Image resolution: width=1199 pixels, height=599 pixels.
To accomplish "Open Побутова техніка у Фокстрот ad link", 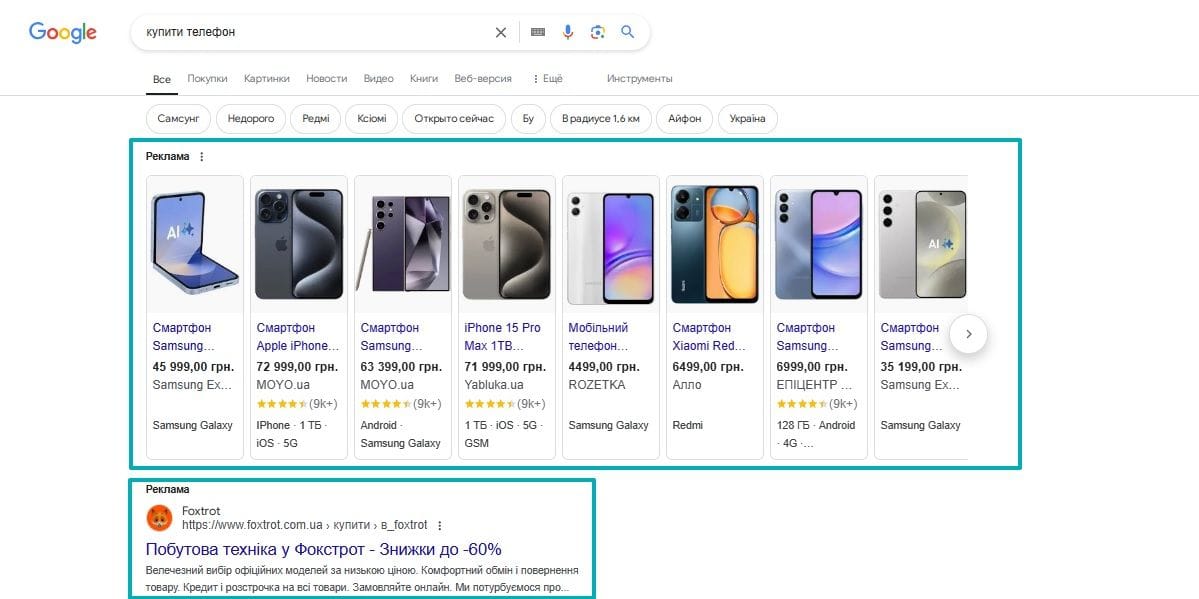I will click(x=323, y=549).
